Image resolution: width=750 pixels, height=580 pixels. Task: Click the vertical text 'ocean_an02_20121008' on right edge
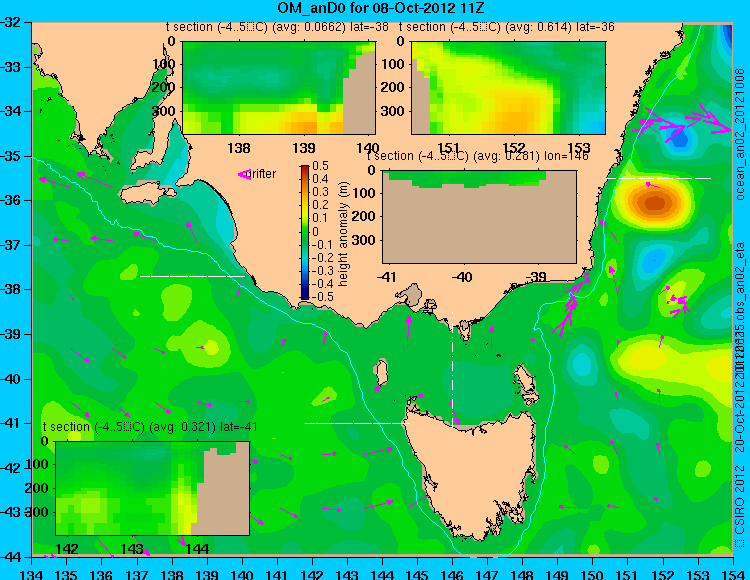tap(740, 134)
